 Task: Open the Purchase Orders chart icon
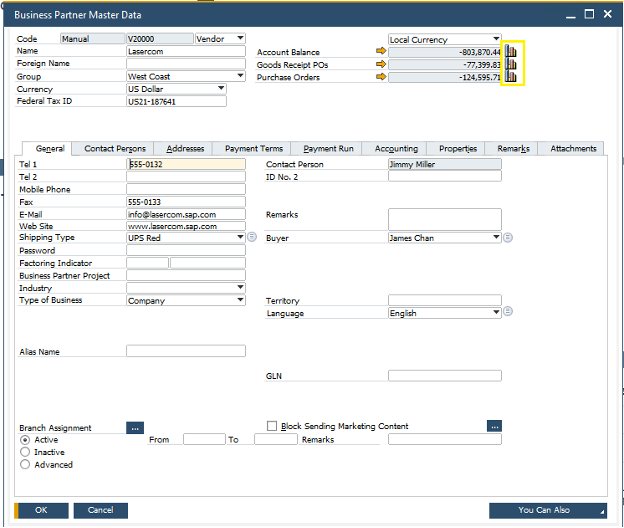tap(511, 77)
